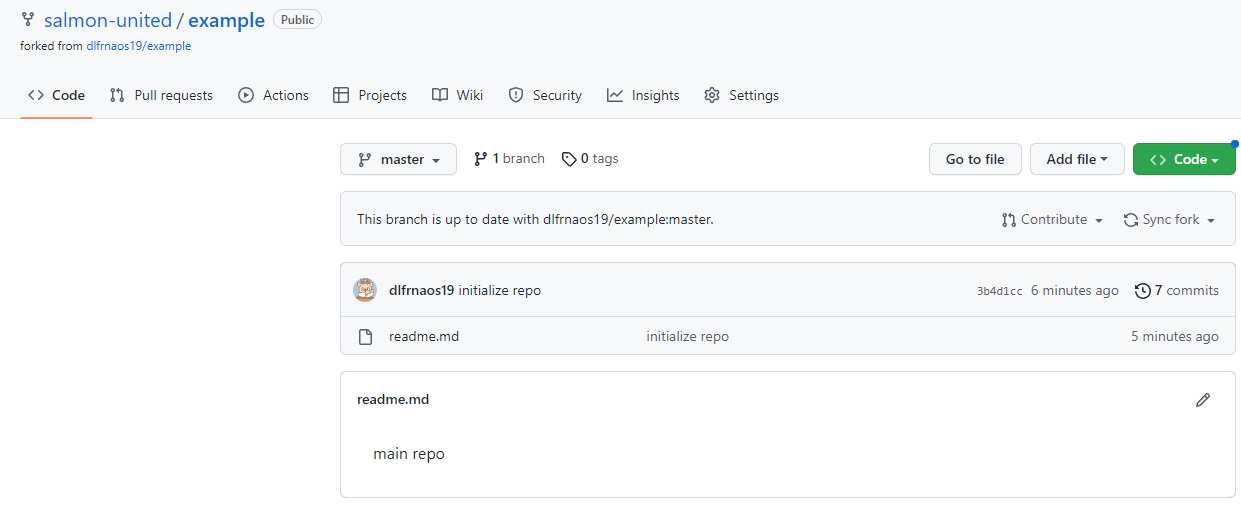Screen dimensions: 1241x510
Task: Open the latest commit message initialize repo
Action: coord(500,290)
